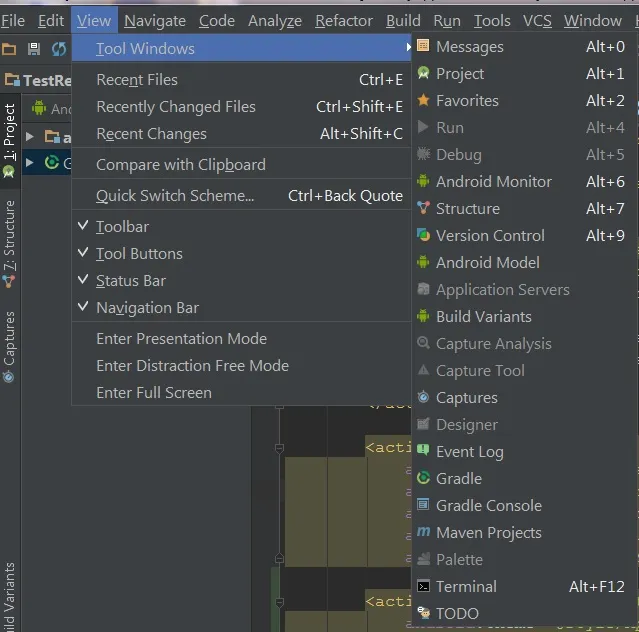Viewport: 639px width, 632px height.
Task: Click the Android Model icon
Action: [423, 262]
